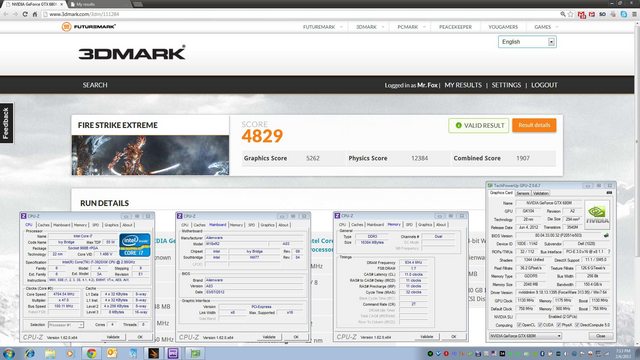Toggle the OpenCL checkbox in GPU-Z
Image resolution: width=640 pixels, height=360 pixels.
pos(519,325)
